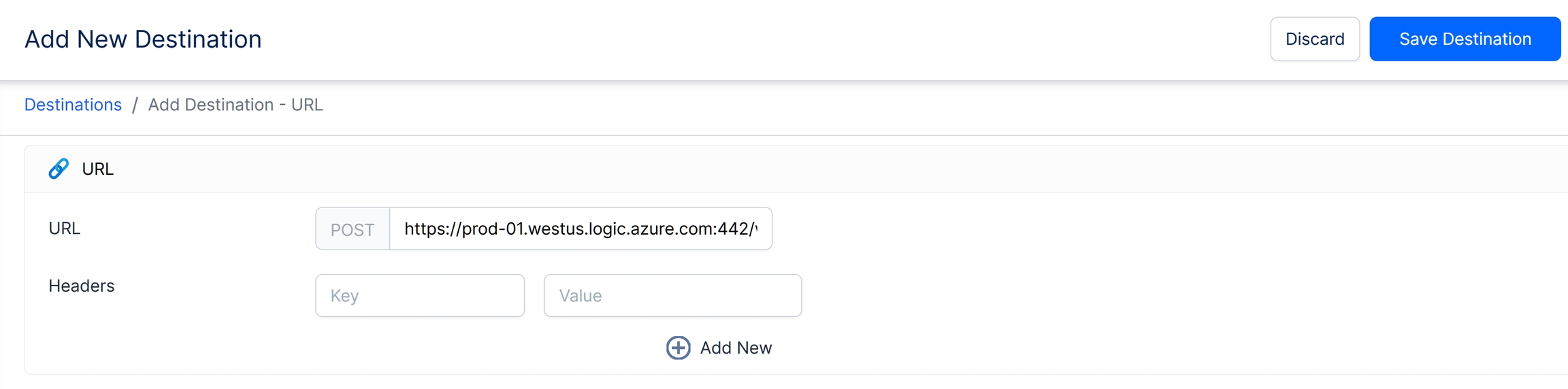This screenshot has height=389, width=1568.
Task: Select the URL panel heading text
Action: [98, 169]
